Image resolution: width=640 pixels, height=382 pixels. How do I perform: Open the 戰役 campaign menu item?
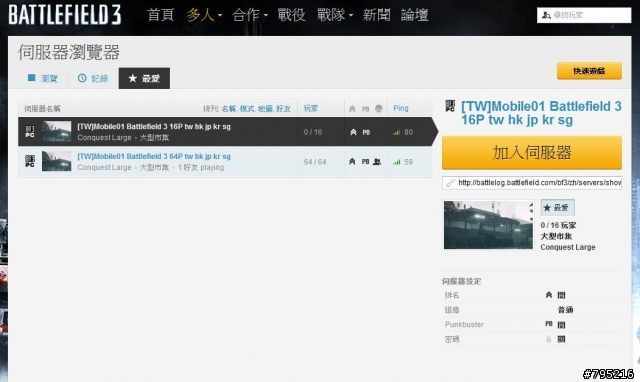click(x=291, y=15)
